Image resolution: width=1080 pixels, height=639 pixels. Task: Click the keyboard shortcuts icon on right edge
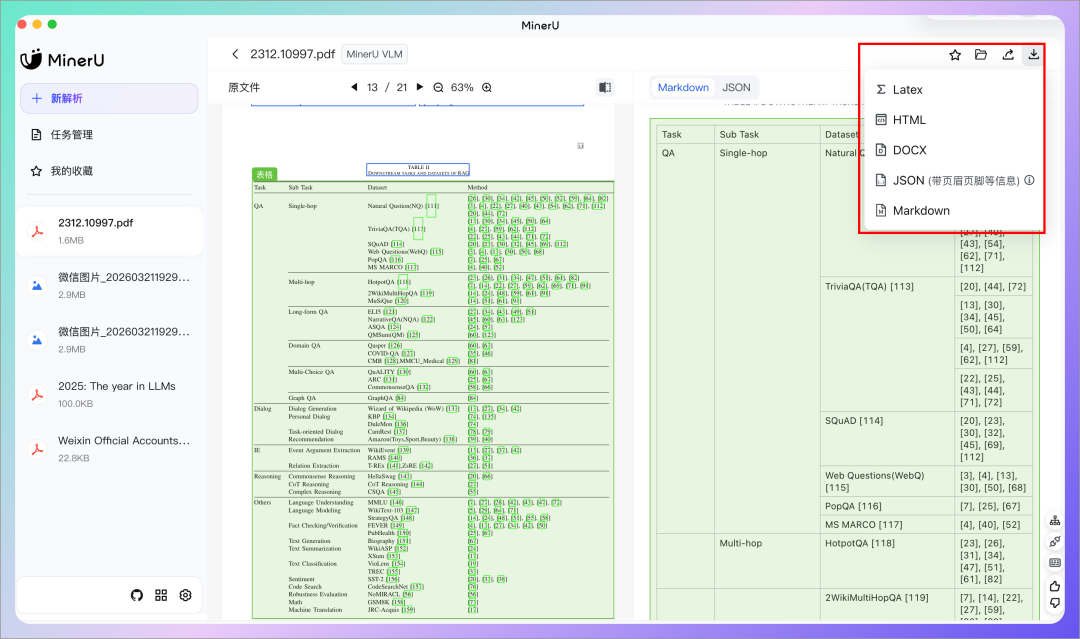click(1055, 563)
